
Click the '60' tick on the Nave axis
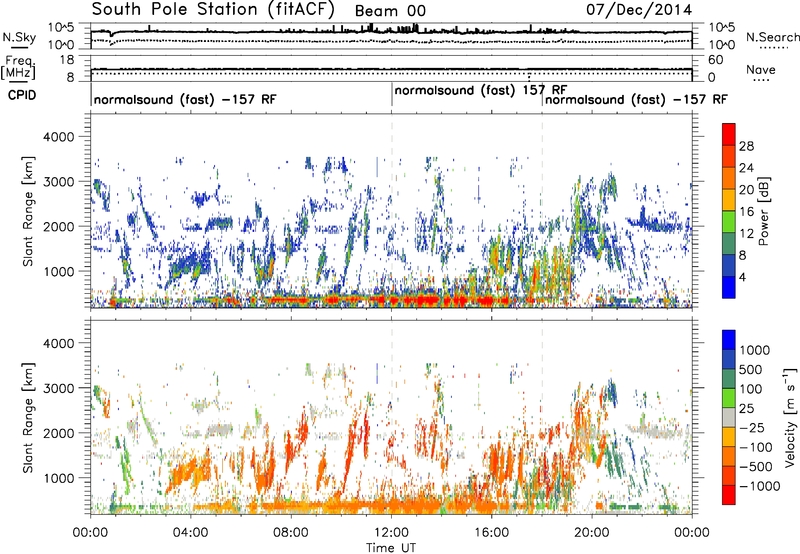pyautogui.click(x=715, y=60)
